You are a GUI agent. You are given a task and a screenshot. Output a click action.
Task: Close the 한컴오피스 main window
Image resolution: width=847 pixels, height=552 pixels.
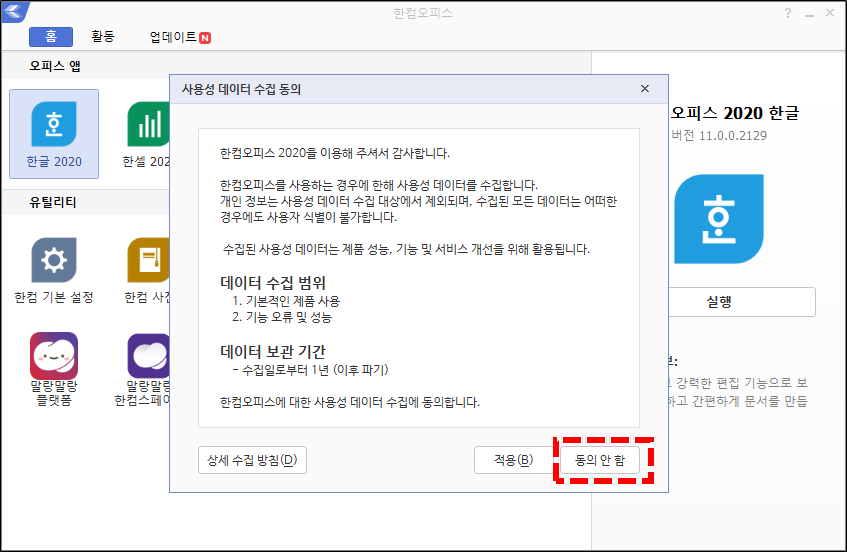click(x=830, y=13)
